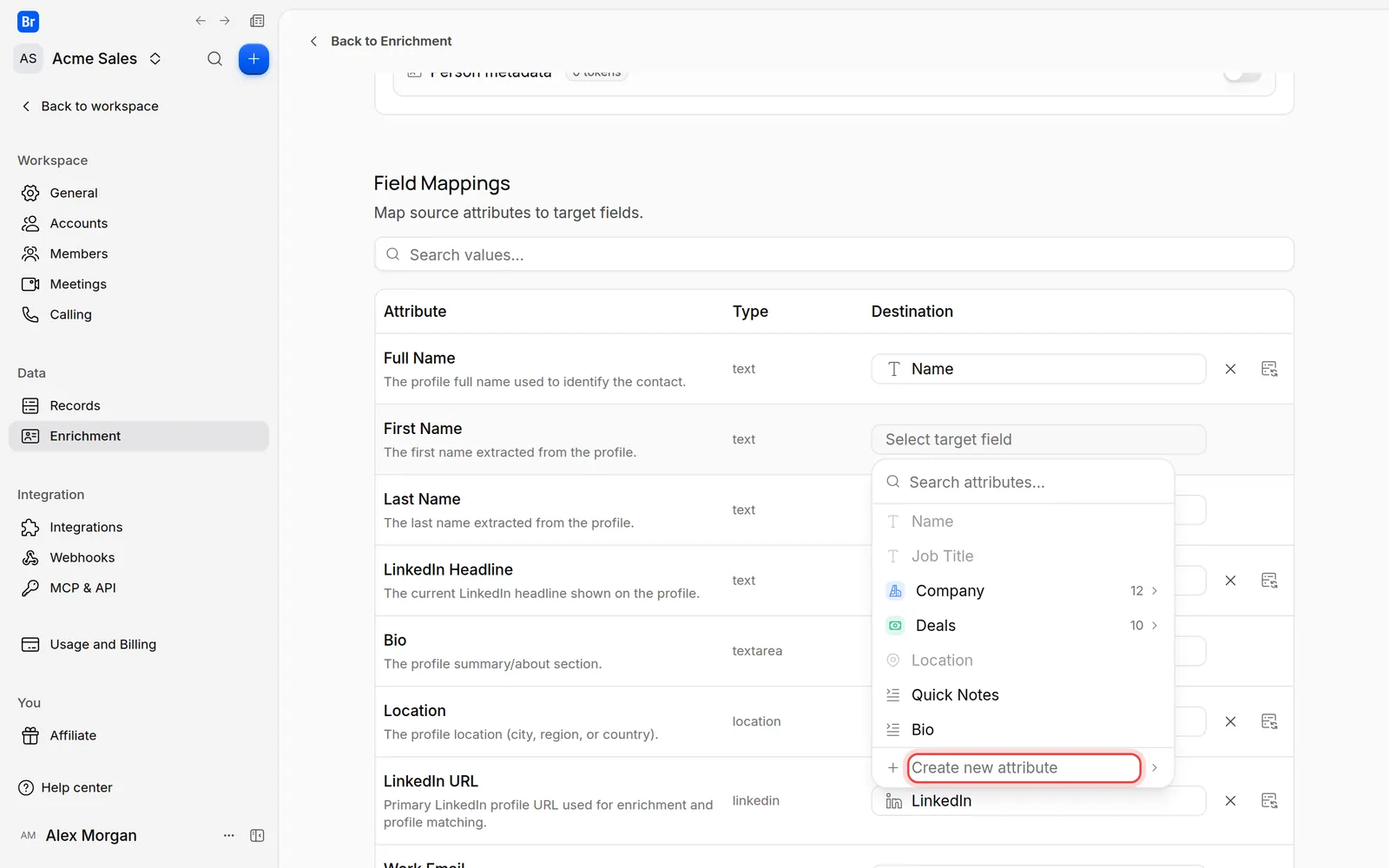Click the Br app logo
1389x868 pixels.
pos(28,22)
